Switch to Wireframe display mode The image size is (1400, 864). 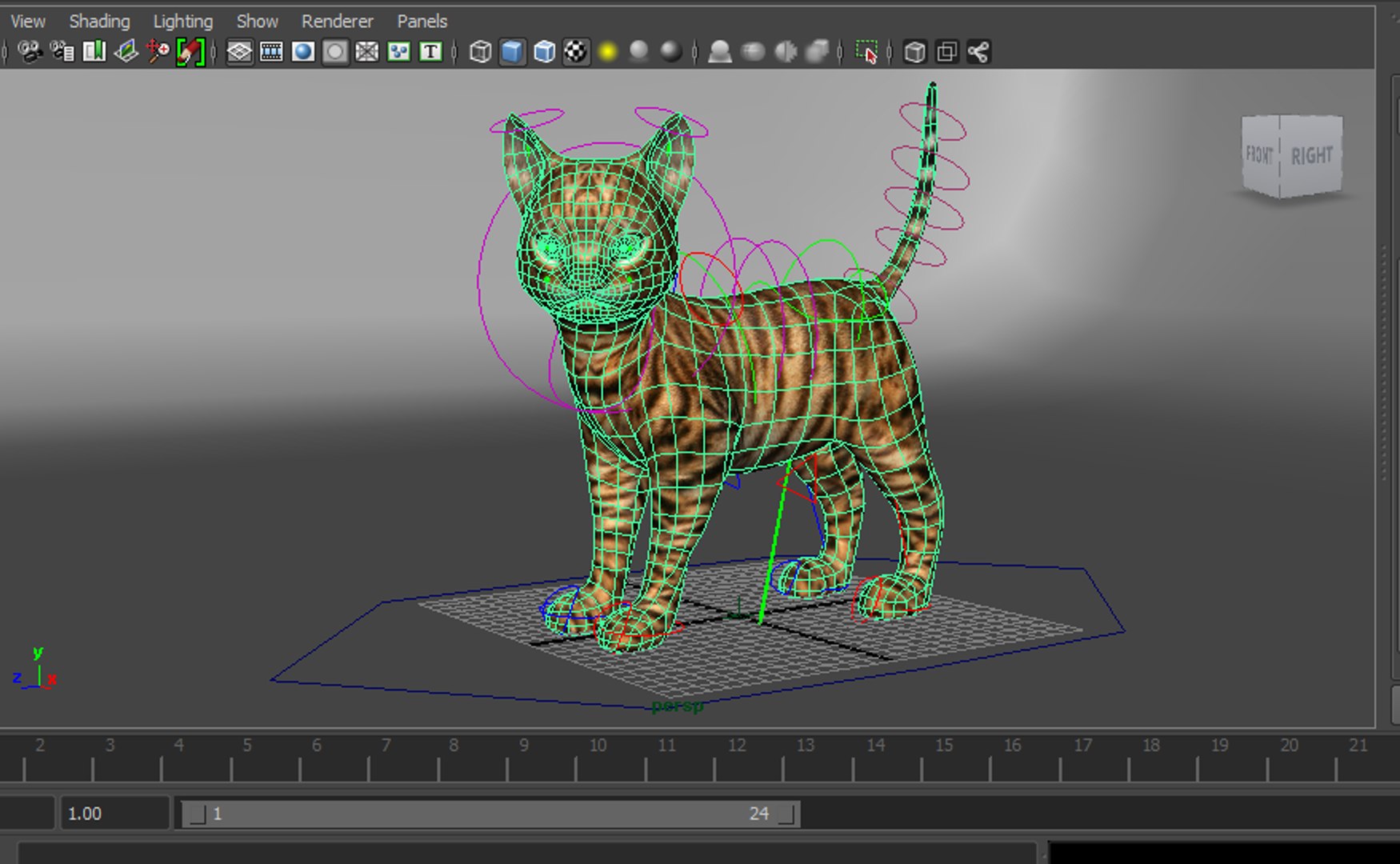[480, 52]
